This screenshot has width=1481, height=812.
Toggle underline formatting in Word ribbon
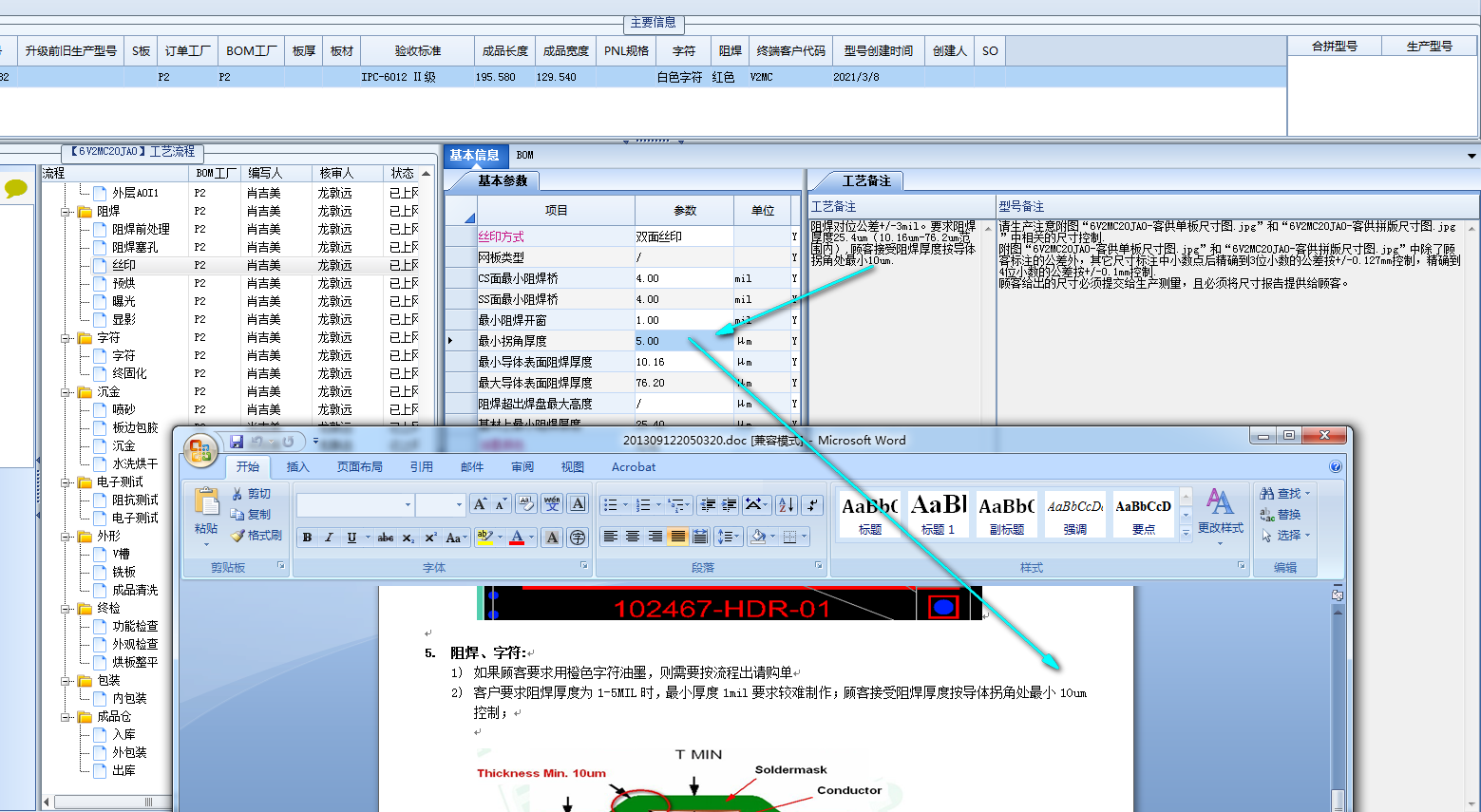click(351, 538)
